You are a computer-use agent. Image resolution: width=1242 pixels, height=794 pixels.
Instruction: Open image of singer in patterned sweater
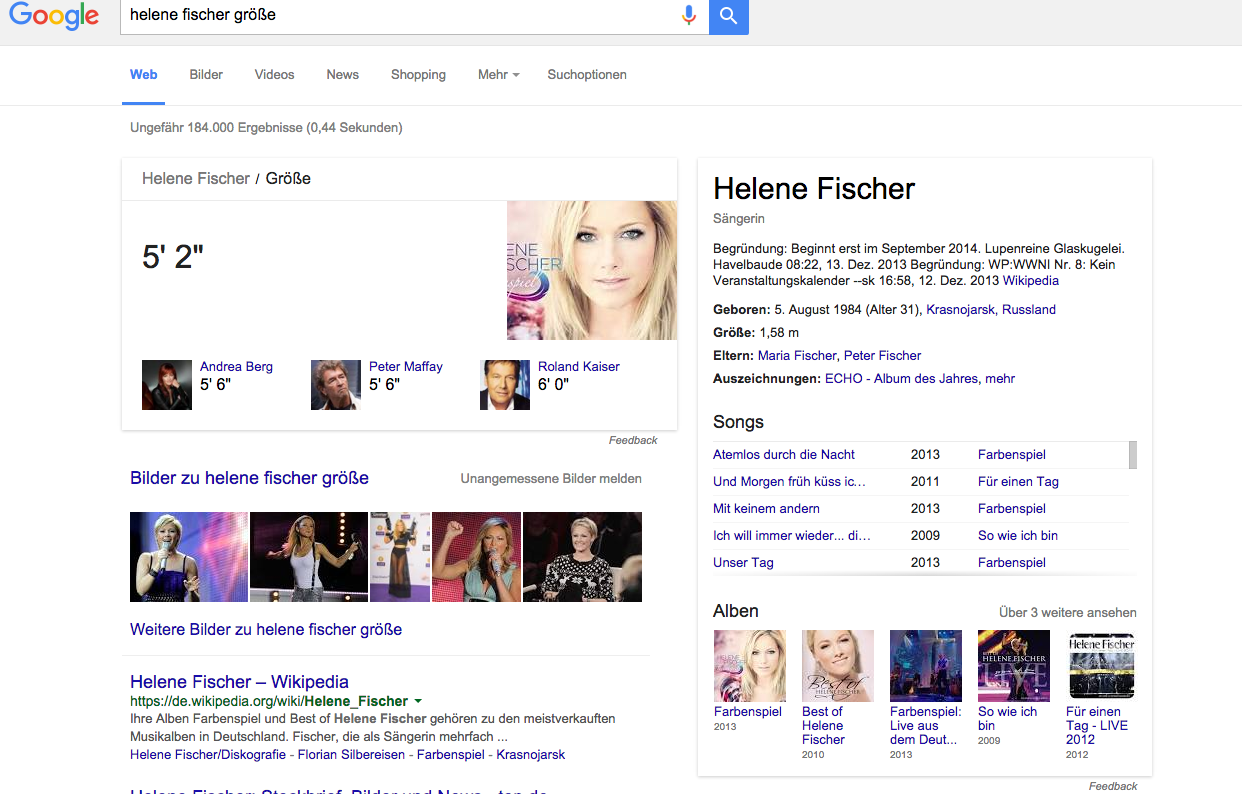click(582, 557)
